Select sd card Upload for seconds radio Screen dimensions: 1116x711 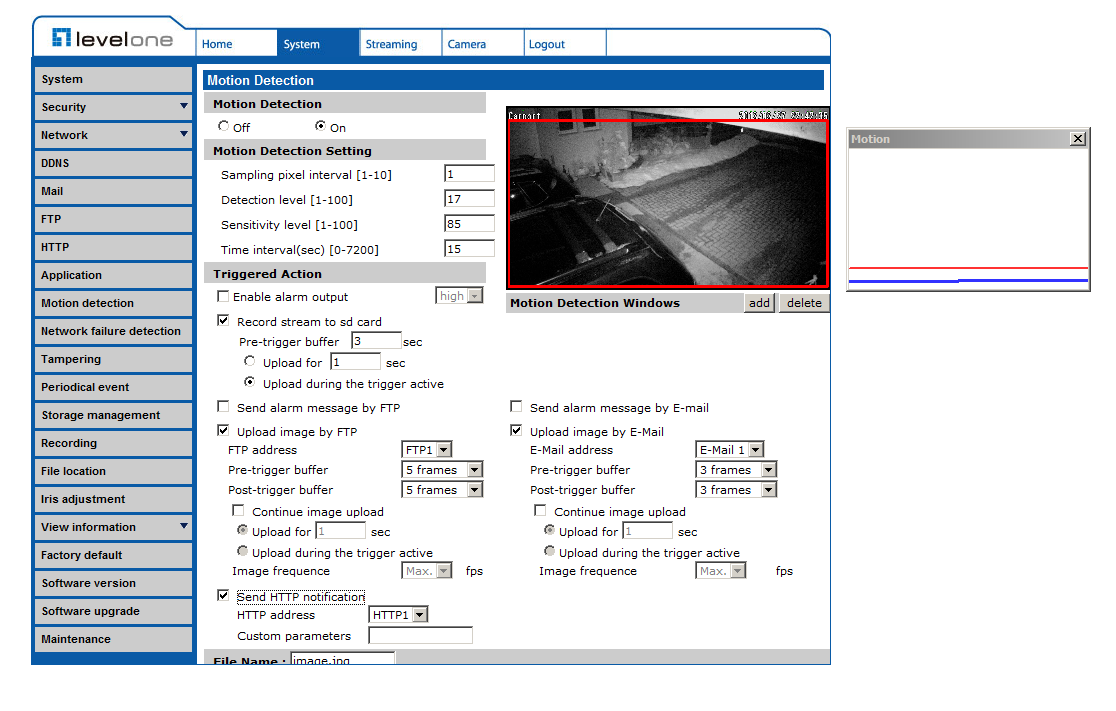tap(249, 362)
